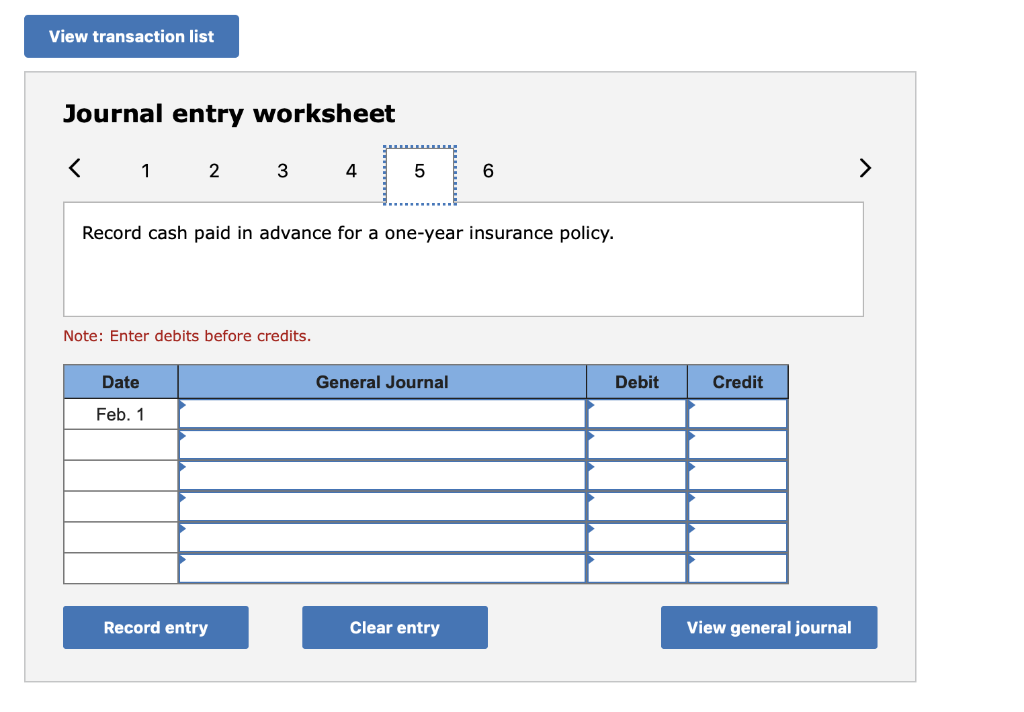The width and height of the screenshot is (1024, 712).
Task: Click the Credit cell flag on row one
Action: coord(690,406)
